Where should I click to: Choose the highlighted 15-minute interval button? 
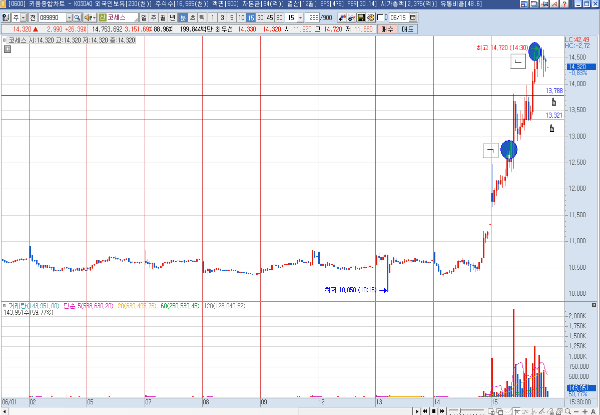tap(251, 18)
